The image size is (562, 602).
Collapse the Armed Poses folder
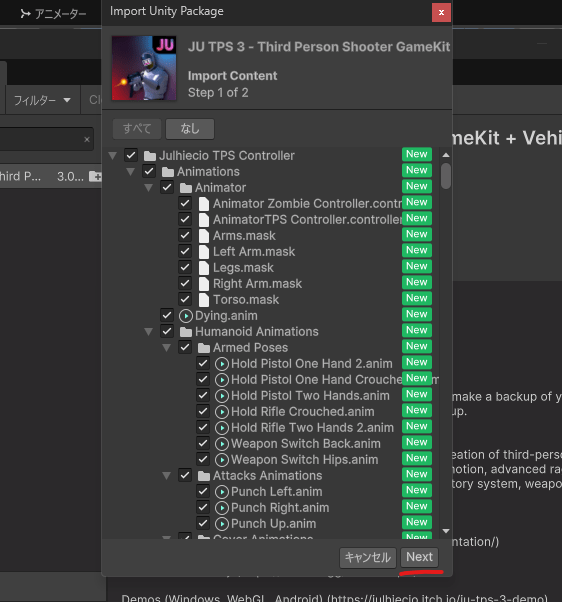coord(167,348)
